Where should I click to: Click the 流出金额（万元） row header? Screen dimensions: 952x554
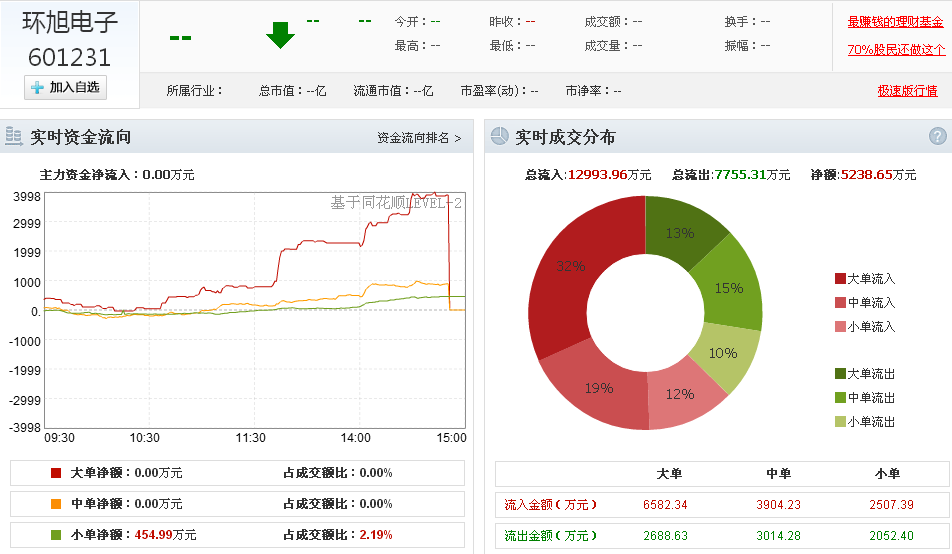(x=550, y=536)
